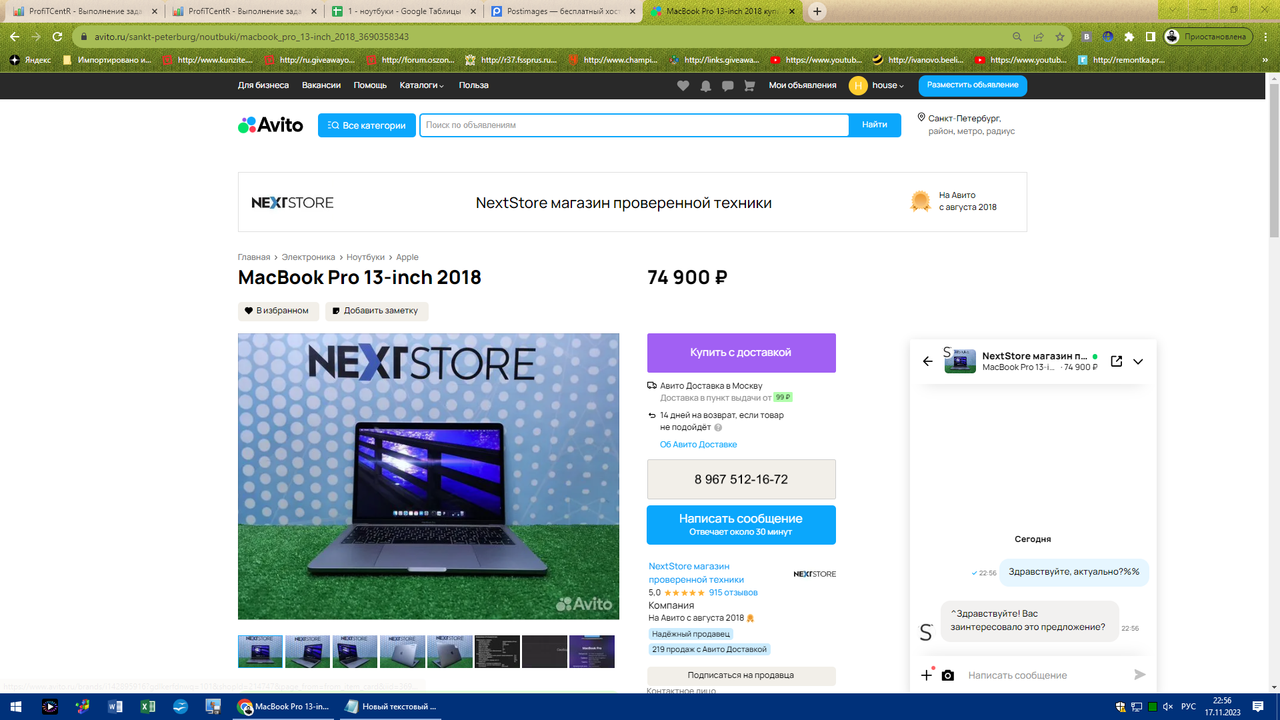1280x720 pixels.
Task: Open notifications via the bell icon
Action: [x=704, y=86]
